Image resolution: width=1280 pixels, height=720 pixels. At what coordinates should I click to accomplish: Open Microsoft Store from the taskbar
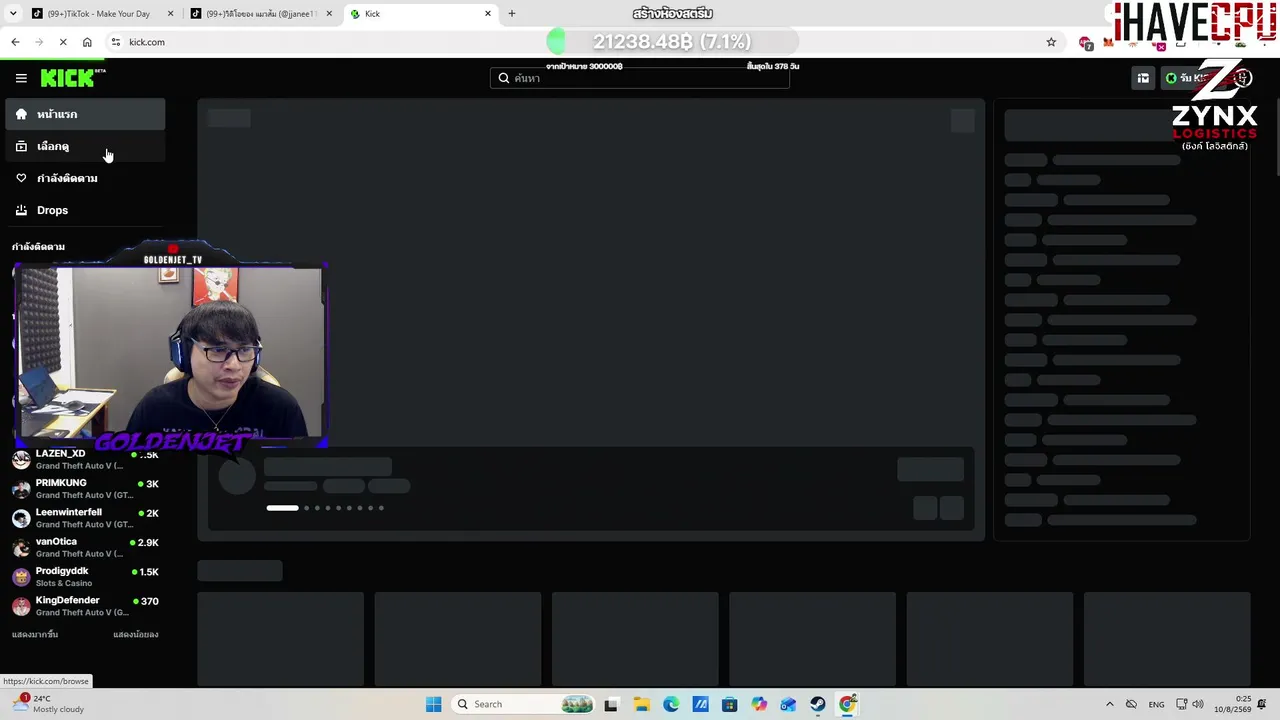tap(730, 704)
